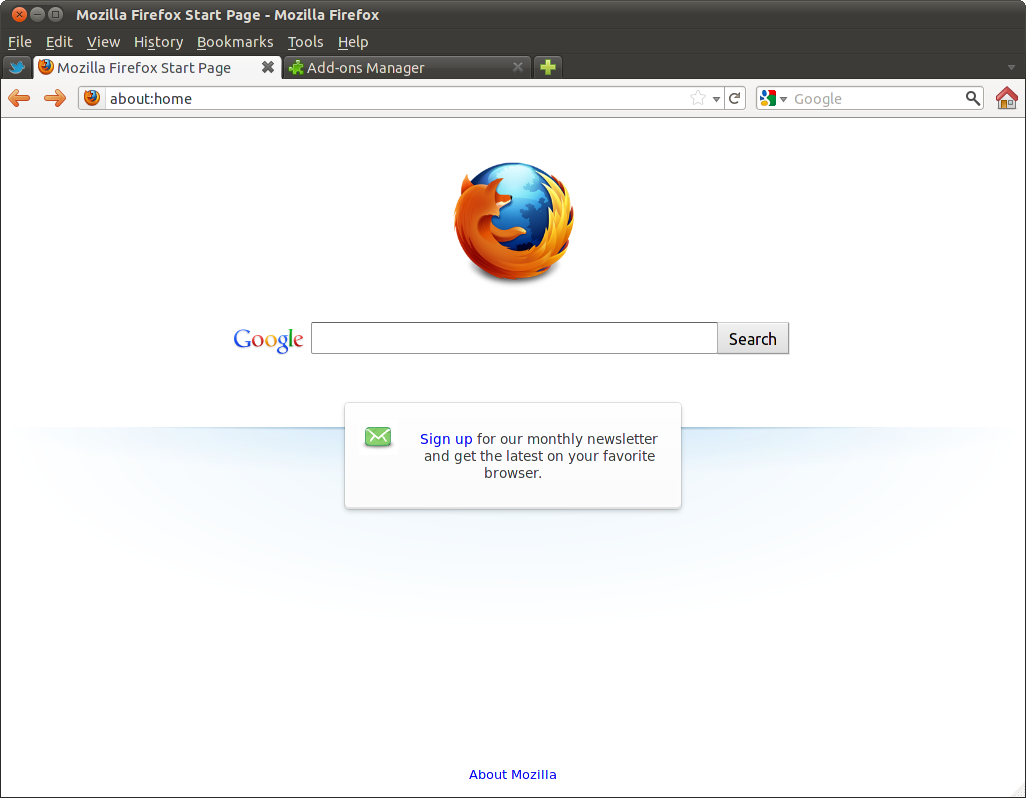
Task: Expand the search engine selector dropdown
Action: [x=783, y=99]
